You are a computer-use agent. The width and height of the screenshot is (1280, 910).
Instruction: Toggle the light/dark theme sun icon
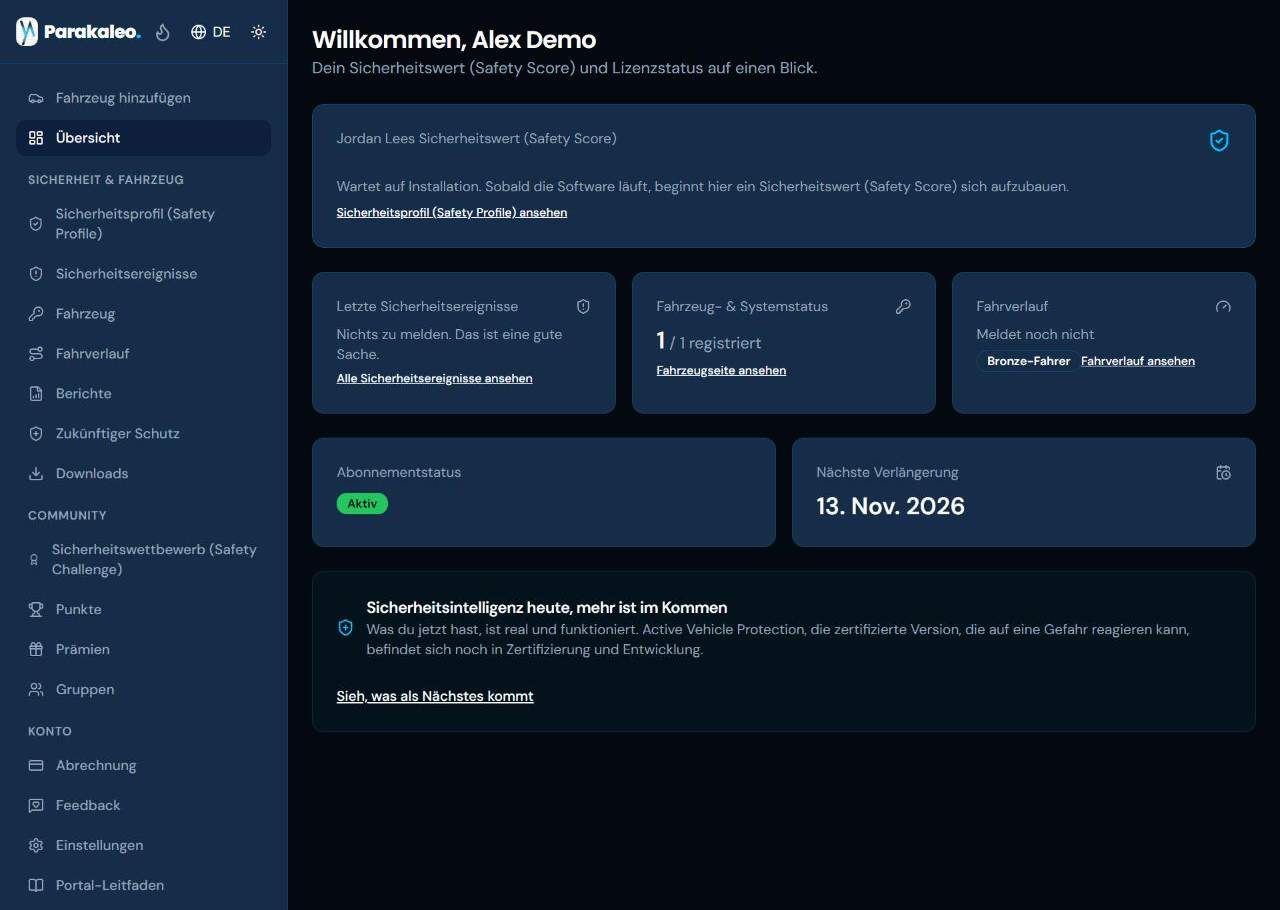pyautogui.click(x=259, y=32)
